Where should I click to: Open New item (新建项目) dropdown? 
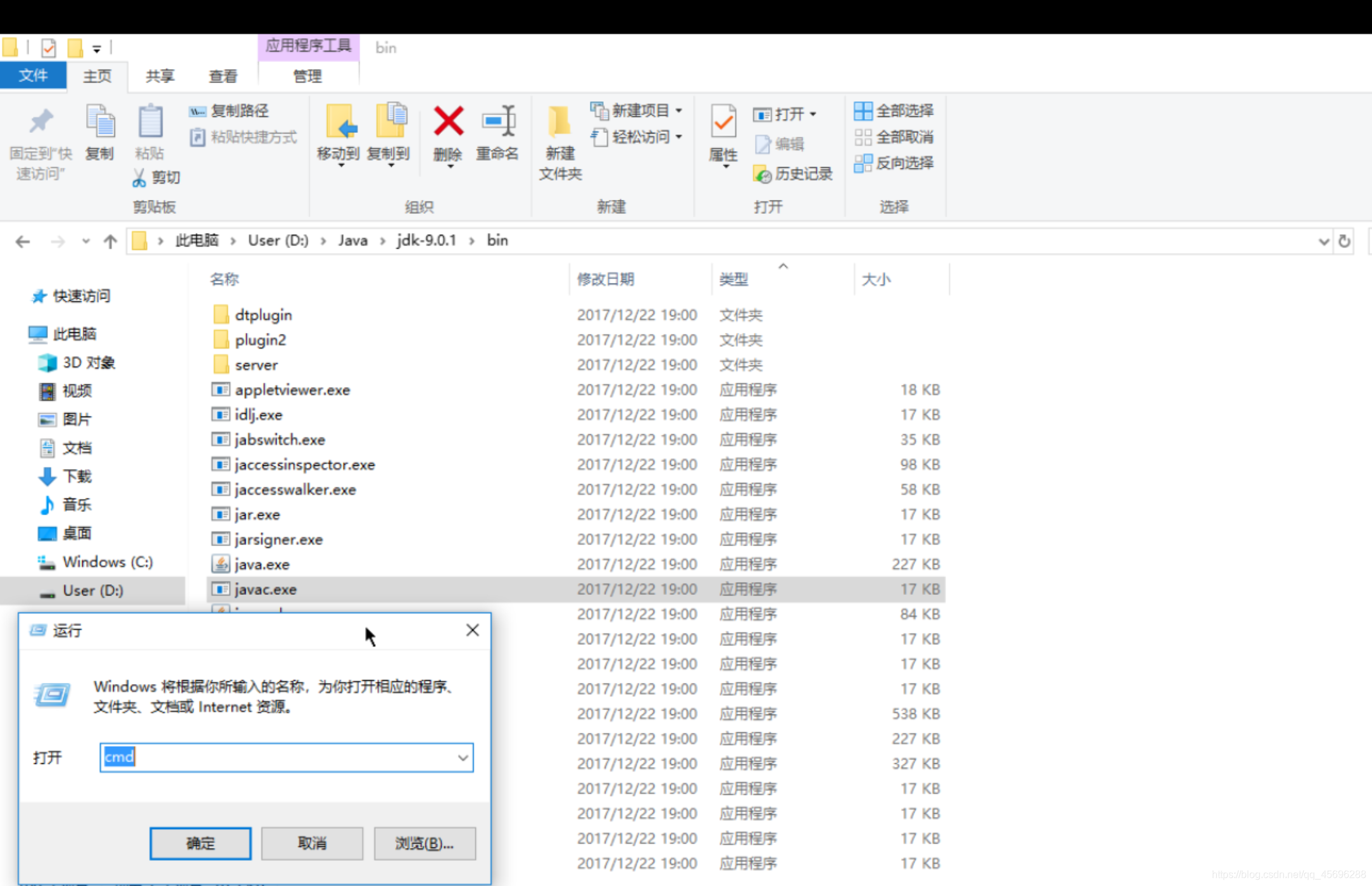coord(637,111)
